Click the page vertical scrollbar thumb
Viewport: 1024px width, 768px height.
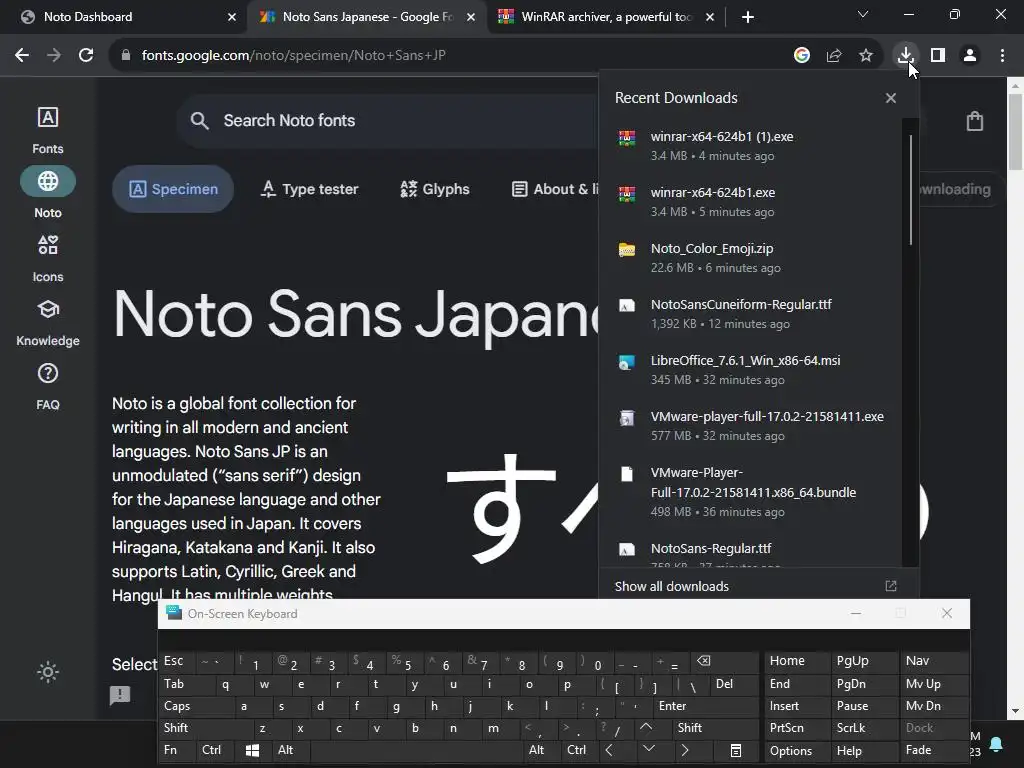coord(1016,132)
